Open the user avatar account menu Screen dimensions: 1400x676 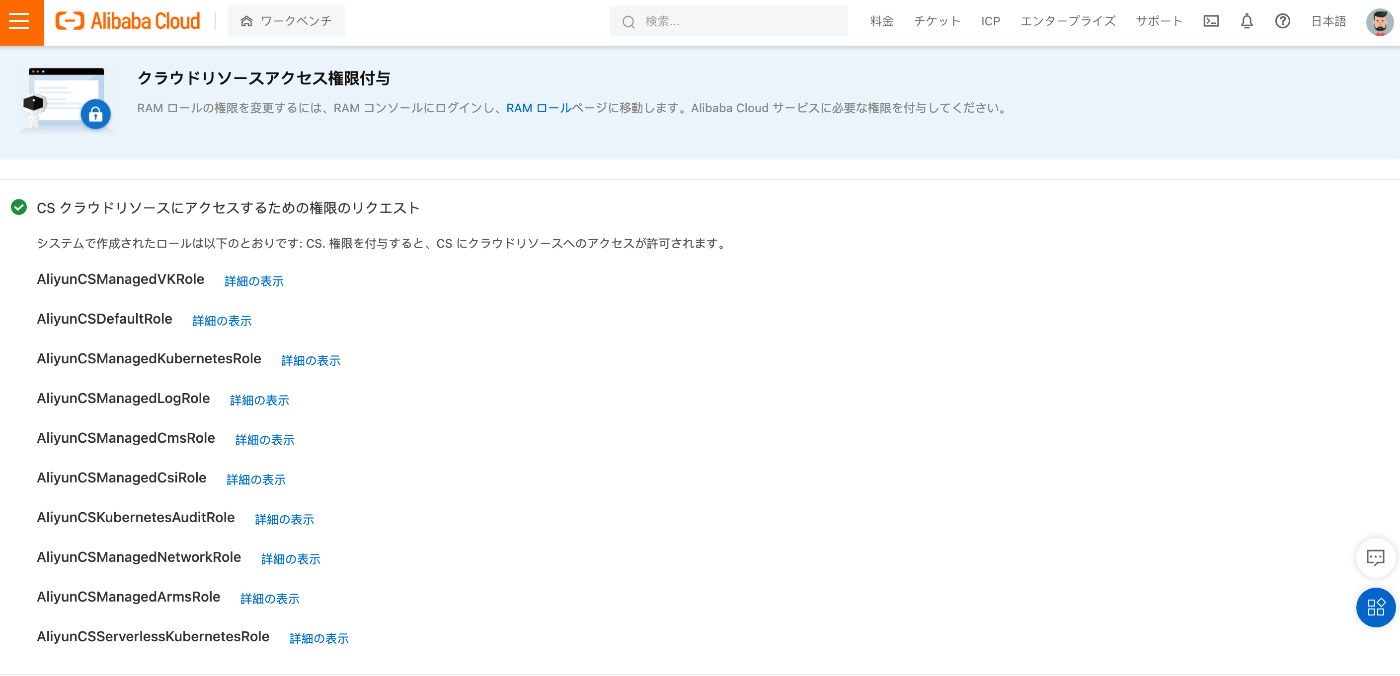point(1380,21)
